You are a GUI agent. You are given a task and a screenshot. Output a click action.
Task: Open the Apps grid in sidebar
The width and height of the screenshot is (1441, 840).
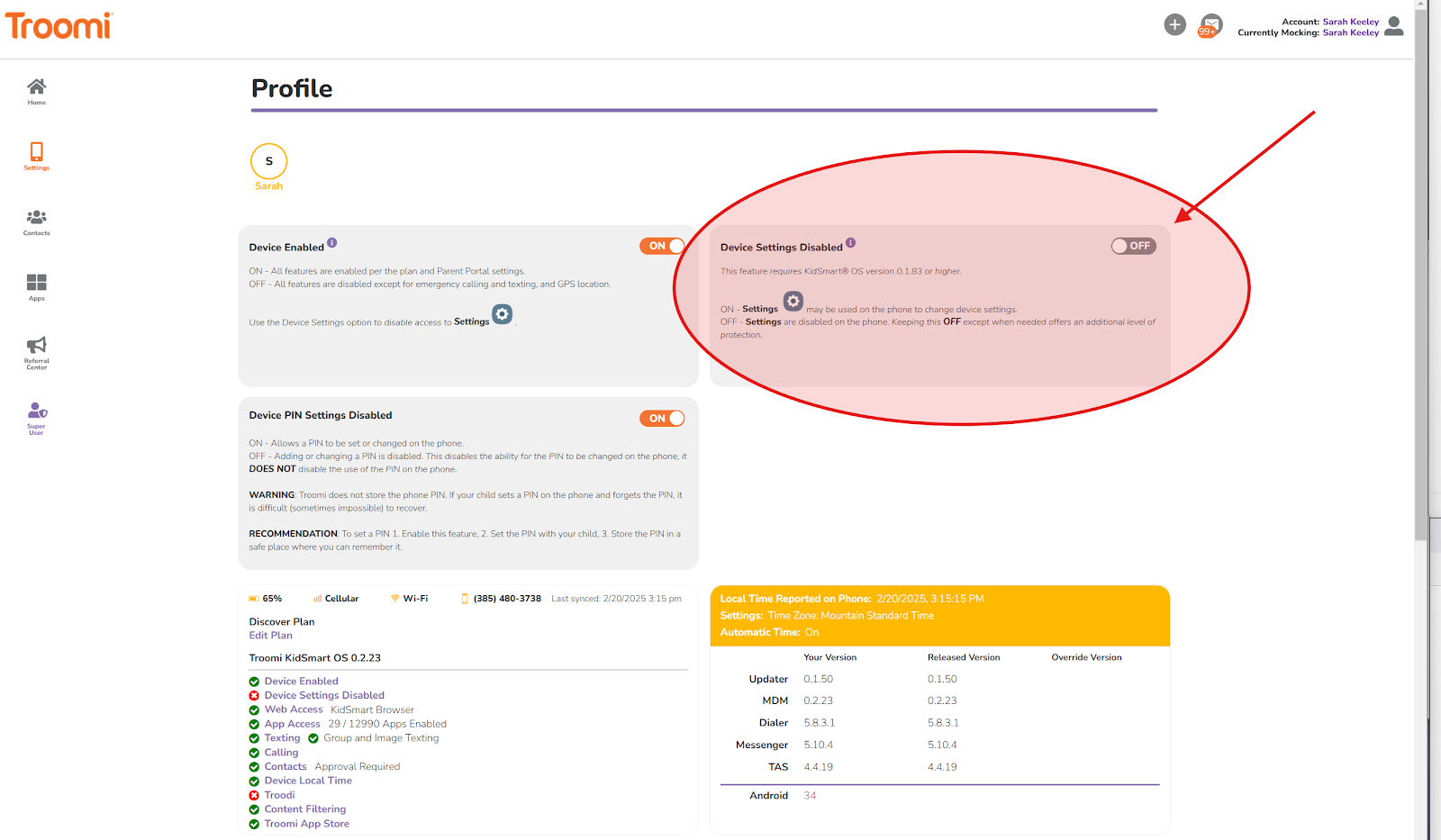click(x=36, y=287)
